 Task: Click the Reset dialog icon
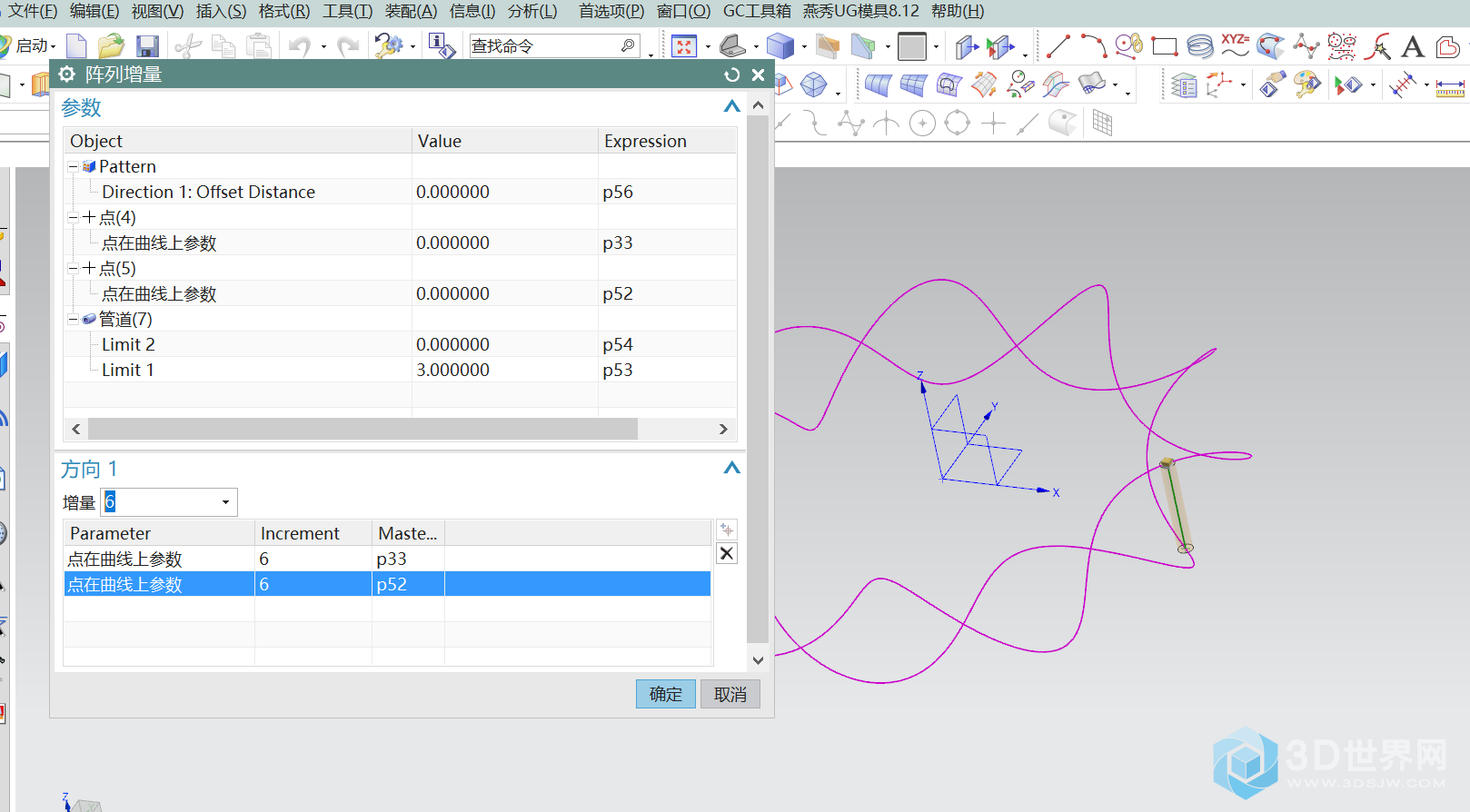(731, 74)
